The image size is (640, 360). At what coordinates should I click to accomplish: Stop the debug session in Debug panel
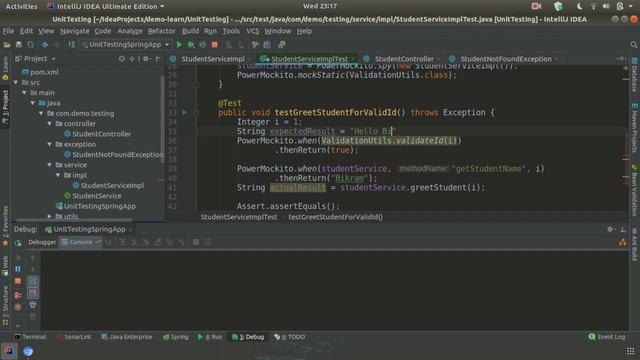[x=18, y=281]
